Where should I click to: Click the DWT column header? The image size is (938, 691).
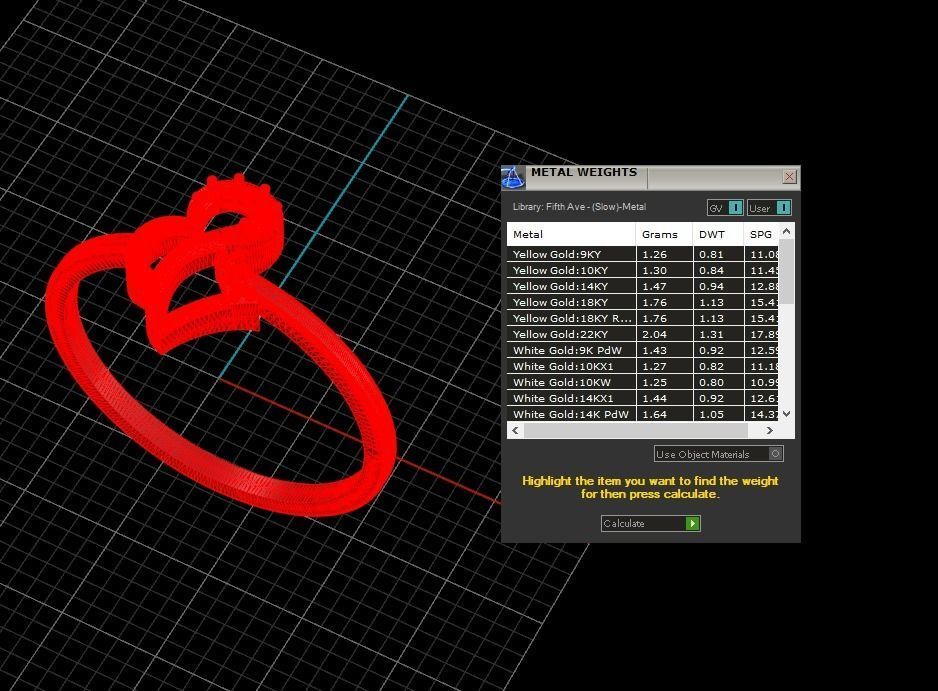click(x=718, y=235)
